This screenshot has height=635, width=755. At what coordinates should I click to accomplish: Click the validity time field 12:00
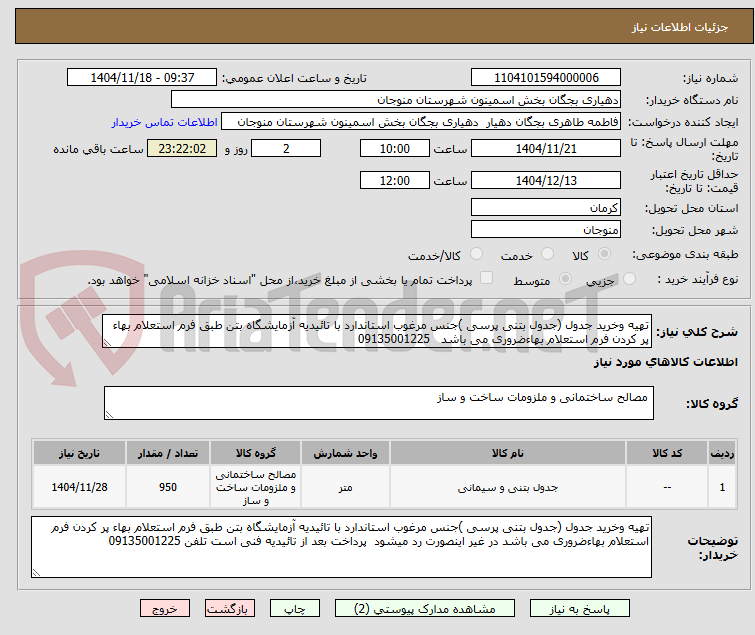[395, 181]
